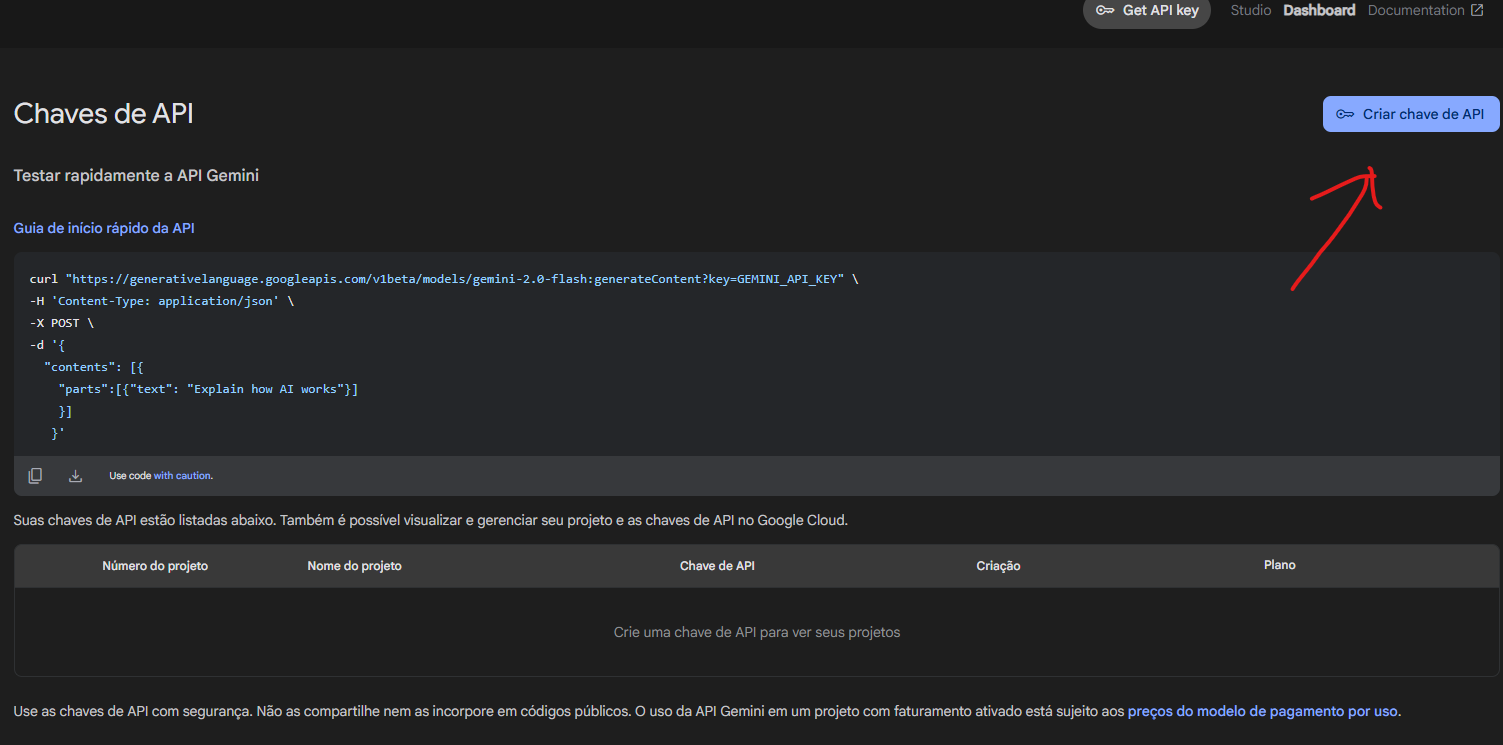1503x745 pixels.
Task: Click the external-link icon beside Documentation
Action: click(x=1477, y=10)
